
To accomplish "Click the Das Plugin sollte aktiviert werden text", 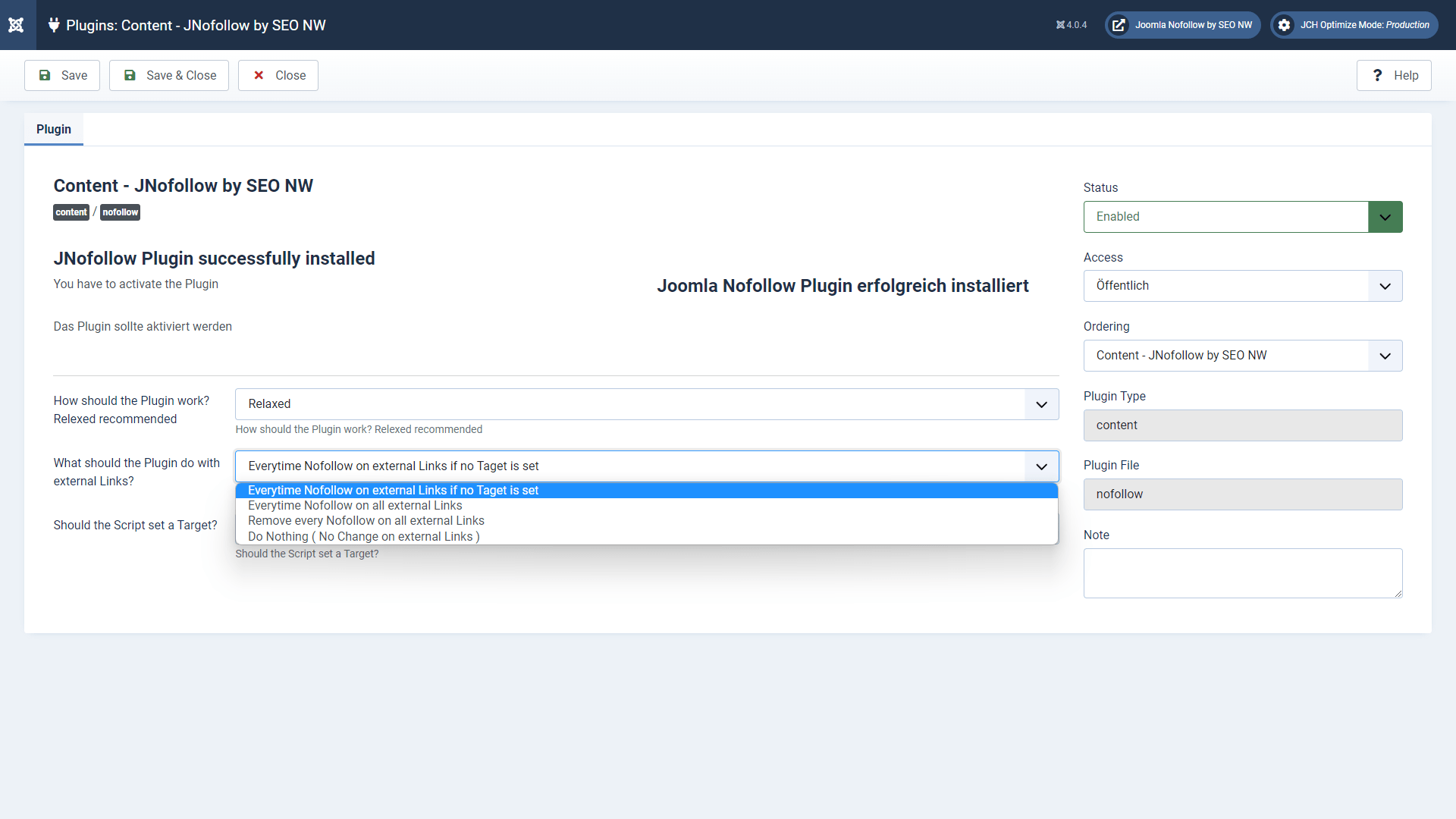I will point(143,326).
